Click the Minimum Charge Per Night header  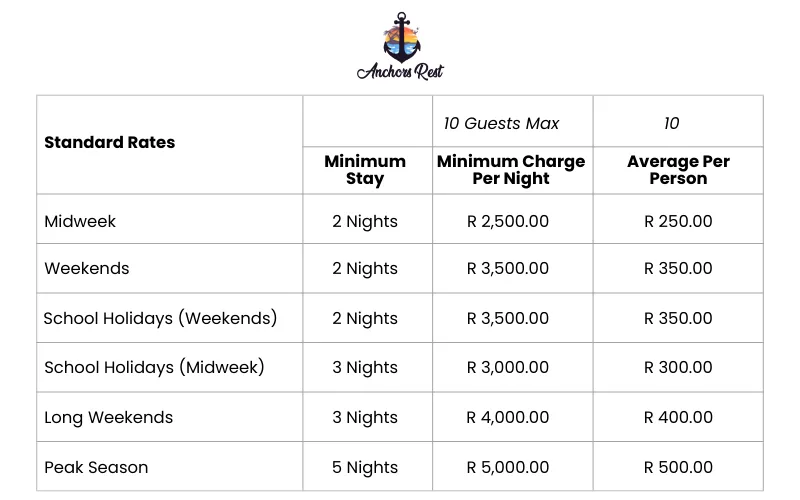[511, 170]
